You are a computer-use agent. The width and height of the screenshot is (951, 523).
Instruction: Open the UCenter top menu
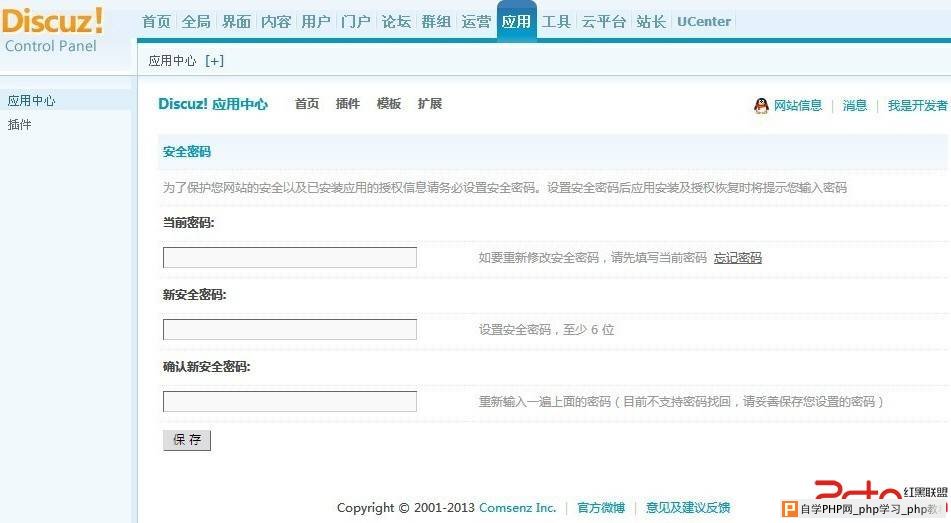tap(704, 22)
